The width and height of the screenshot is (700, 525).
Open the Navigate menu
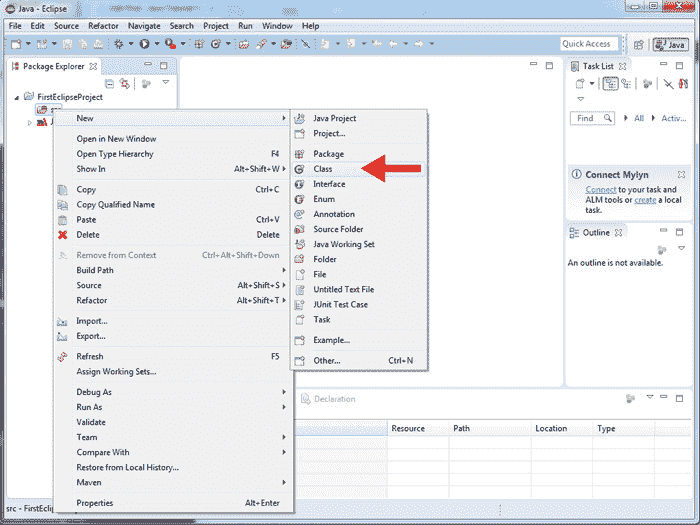click(144, 26)
